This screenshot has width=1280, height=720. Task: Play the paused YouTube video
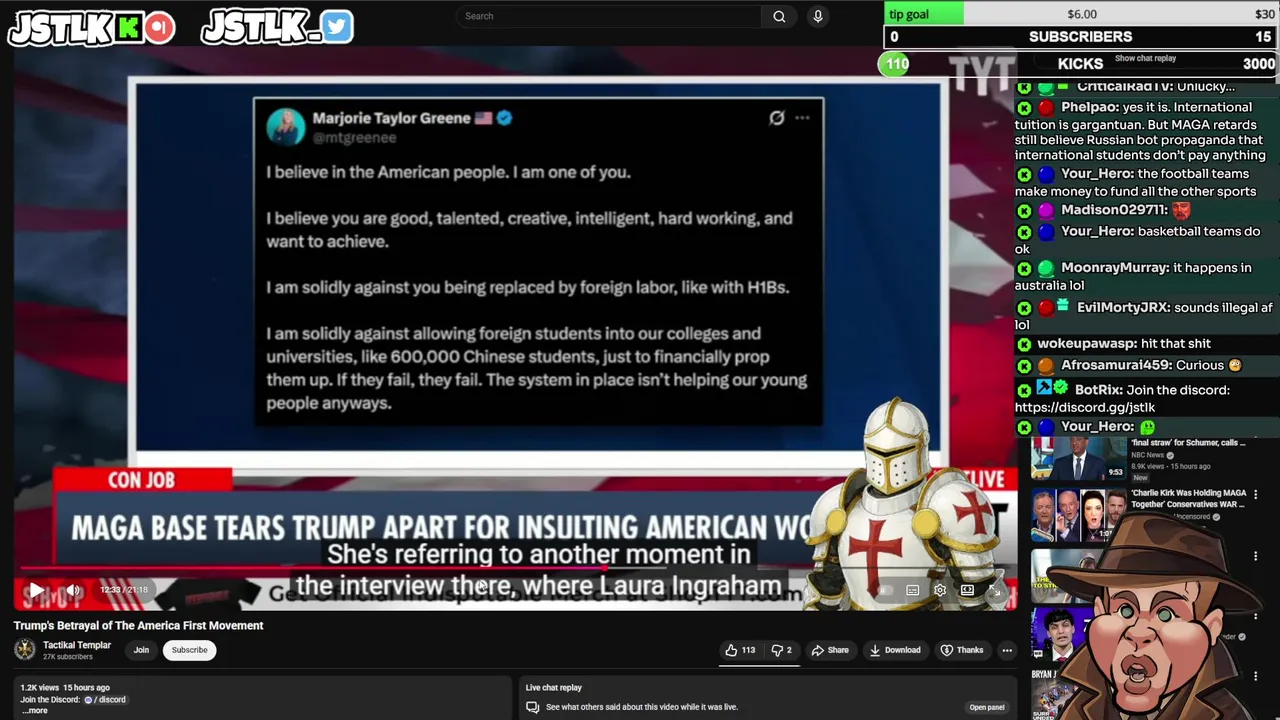35,590
